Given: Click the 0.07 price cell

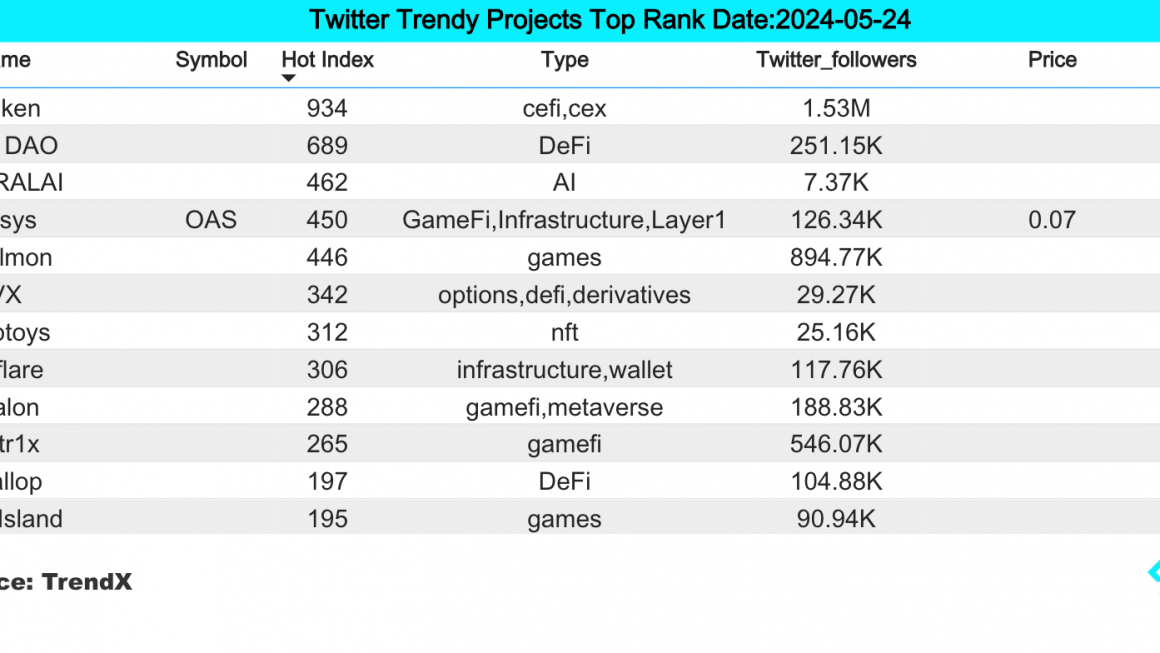Looking at the screenshot, I should 1052,220.
